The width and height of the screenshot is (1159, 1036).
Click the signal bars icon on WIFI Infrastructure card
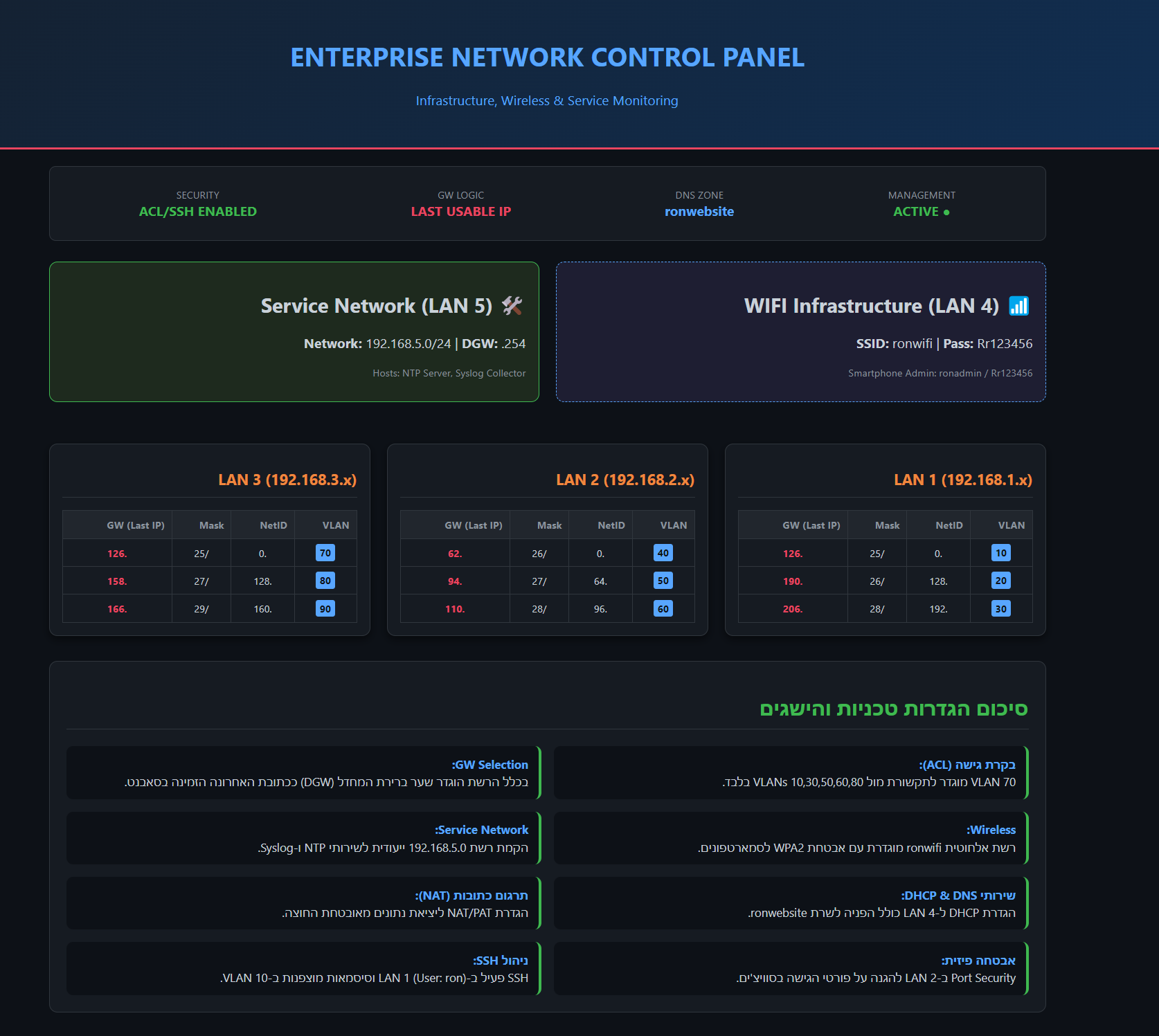coord(1018,305)
